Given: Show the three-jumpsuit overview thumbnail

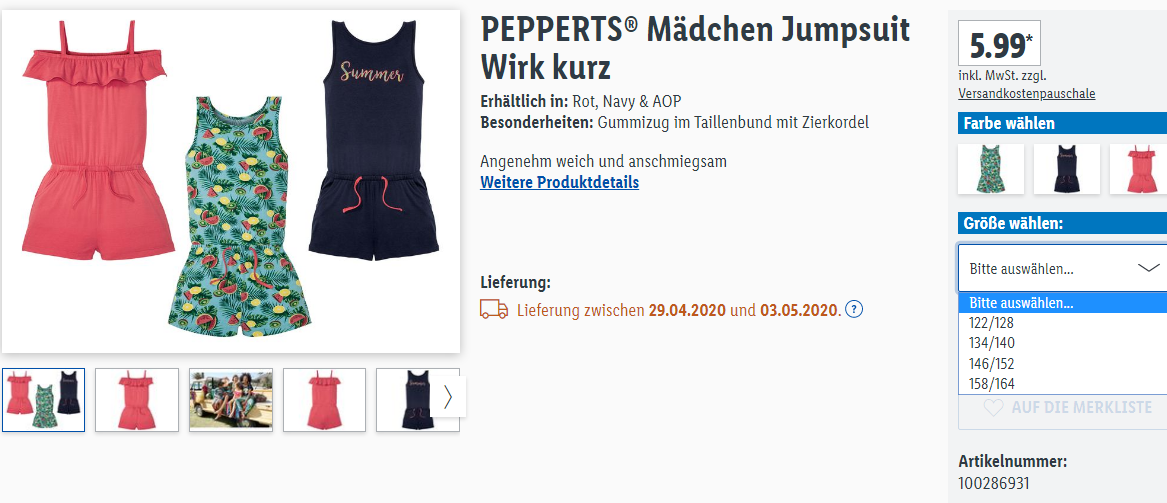Looking at the screenshot, I should click(x=43, y=400).
